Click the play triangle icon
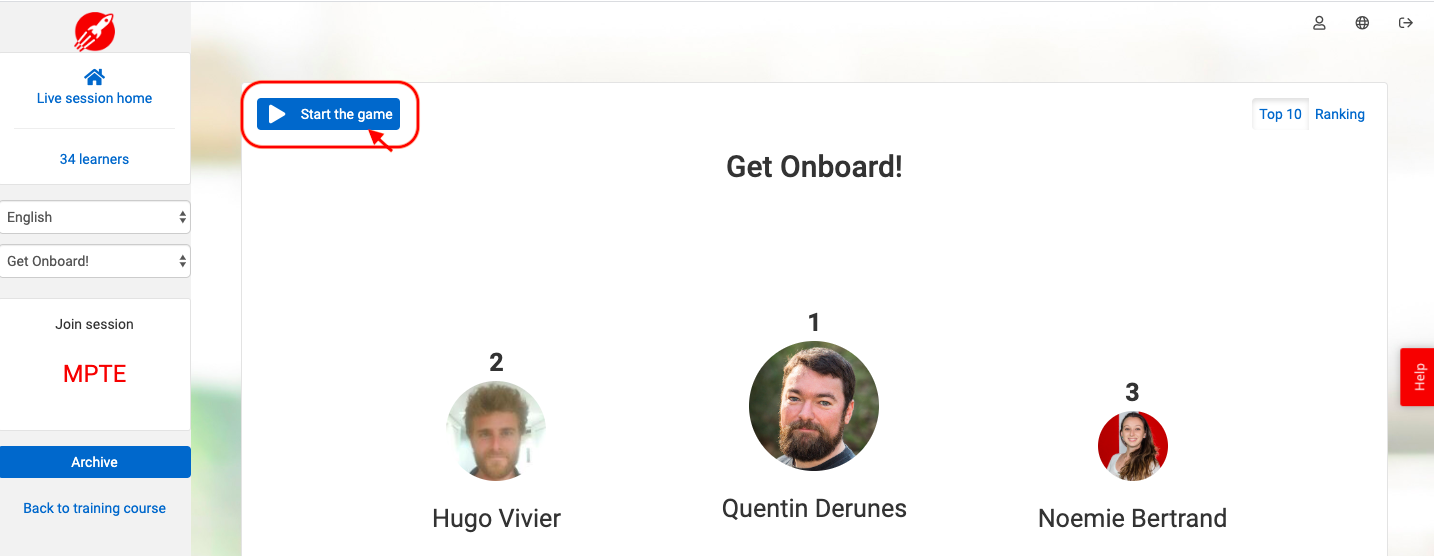Screen dimensions: 1434x556 click(277, 114)
